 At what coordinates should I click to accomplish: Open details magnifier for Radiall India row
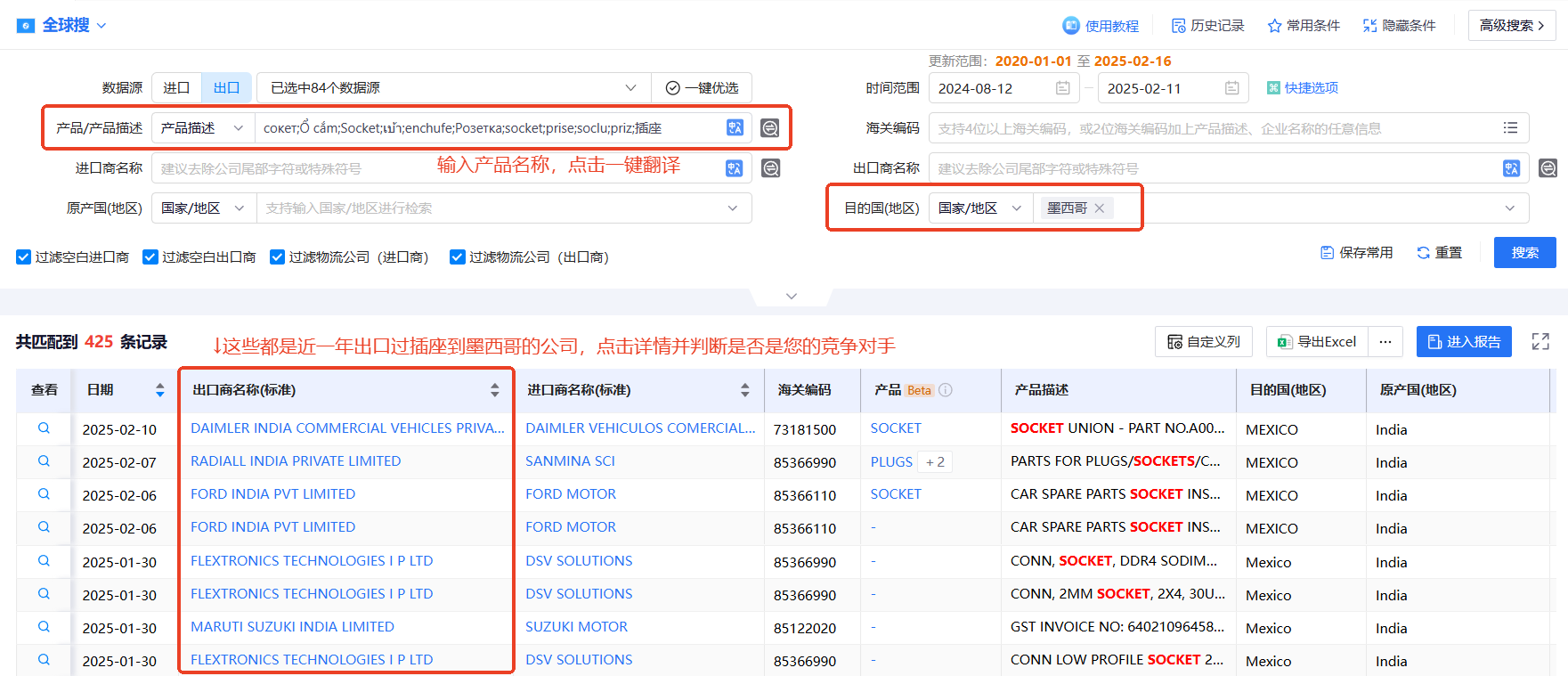pyautogui.click(x=44, y=461)
